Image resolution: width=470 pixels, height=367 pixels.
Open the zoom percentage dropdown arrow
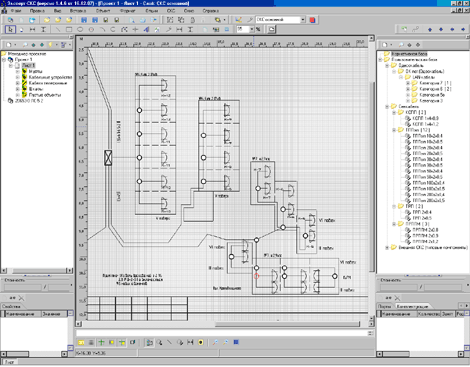[252, 29]
